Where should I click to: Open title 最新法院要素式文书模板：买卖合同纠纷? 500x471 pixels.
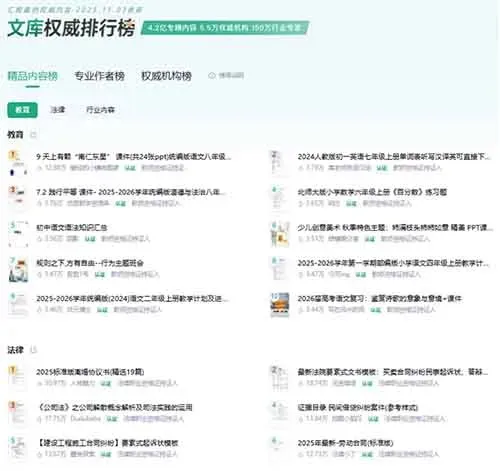coord(393,372)
